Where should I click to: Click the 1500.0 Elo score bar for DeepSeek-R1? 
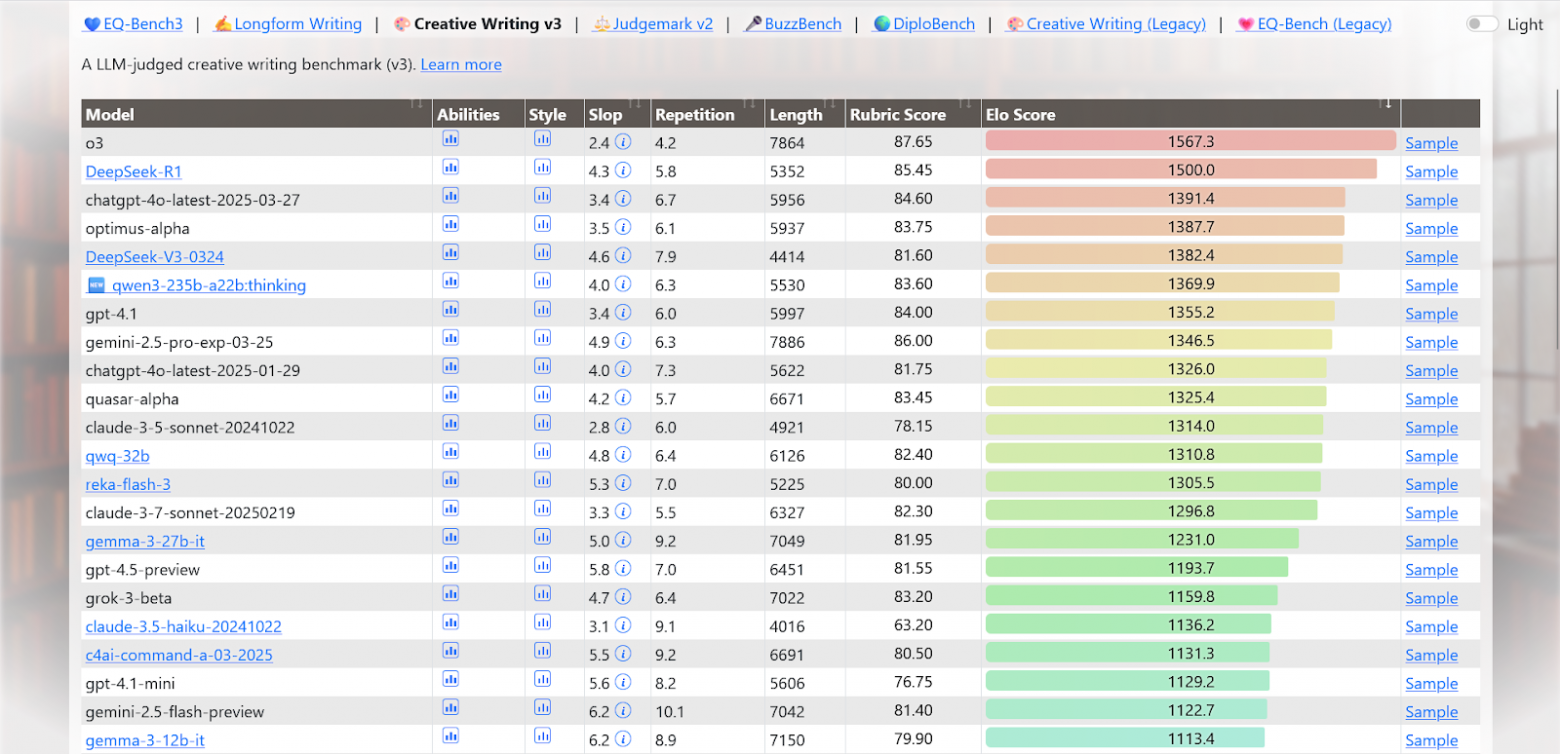point(1181,170)
